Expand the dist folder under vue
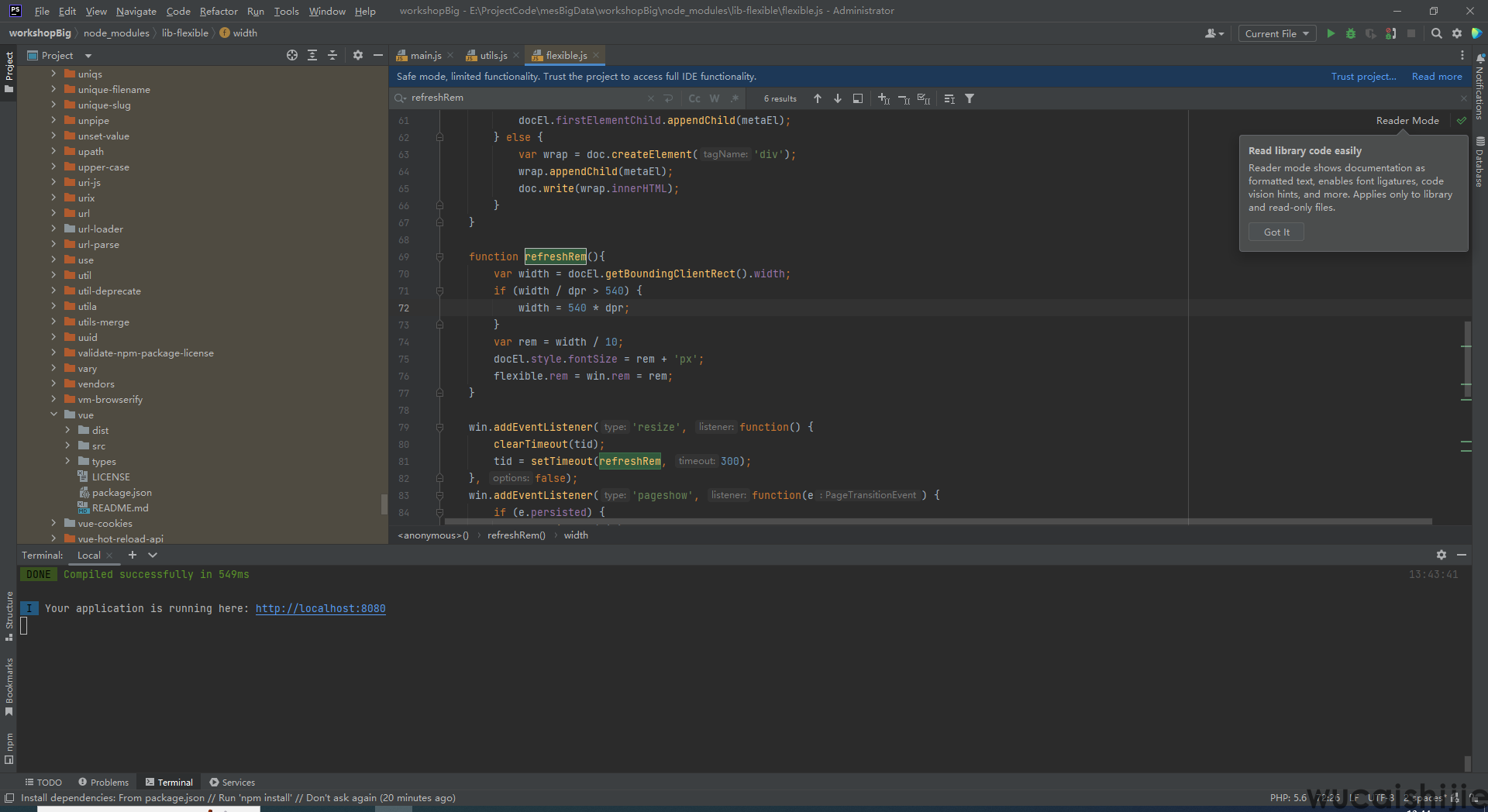The image size is (1488, 812). (67, 430)
